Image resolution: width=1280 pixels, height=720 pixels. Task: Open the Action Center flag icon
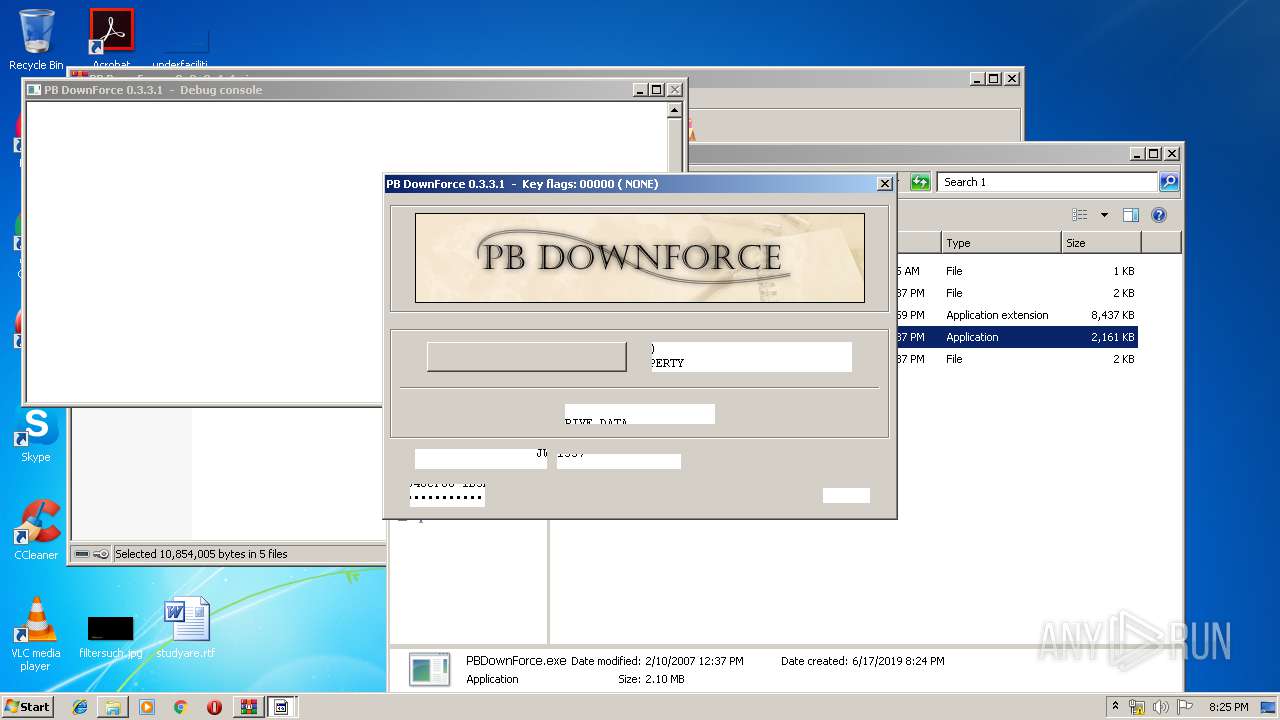pyautogui.click(x=1183, y=707)
